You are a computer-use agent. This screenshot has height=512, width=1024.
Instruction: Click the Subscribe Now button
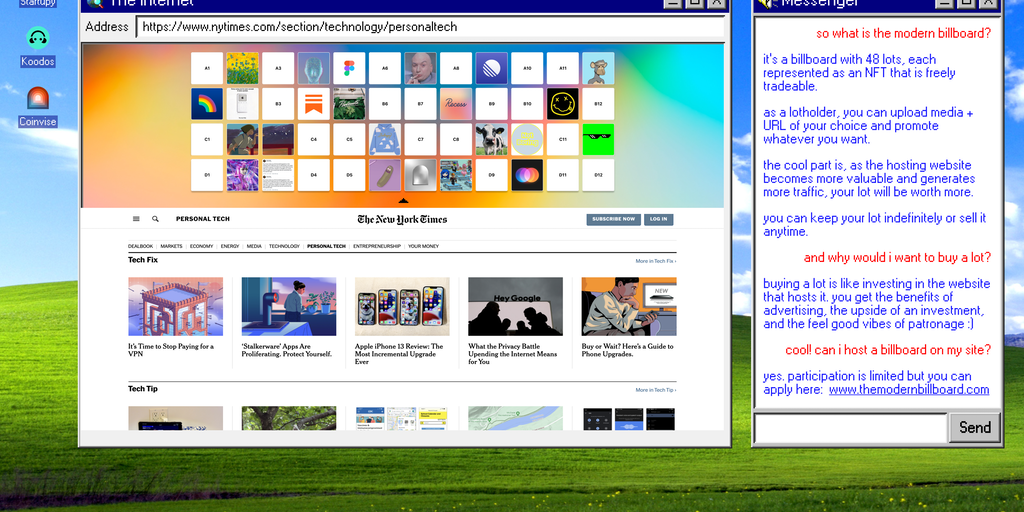coord(613,219)
